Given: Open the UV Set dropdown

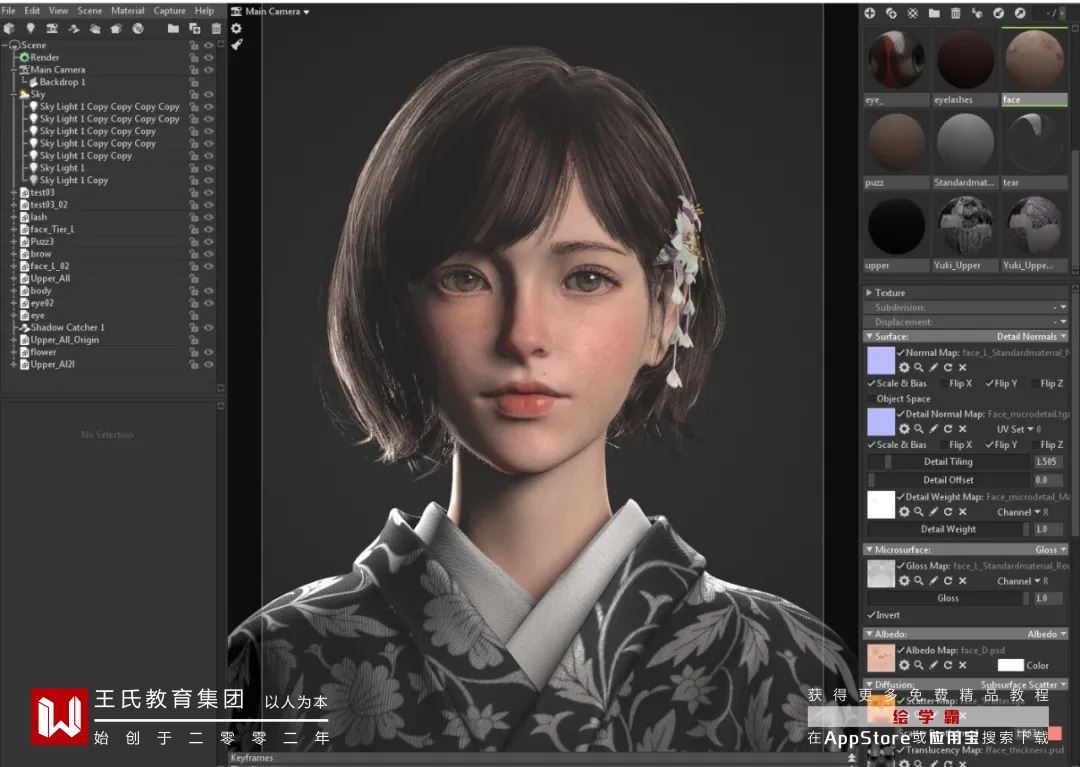Looking at the screenshot, I should point(1017,429).
